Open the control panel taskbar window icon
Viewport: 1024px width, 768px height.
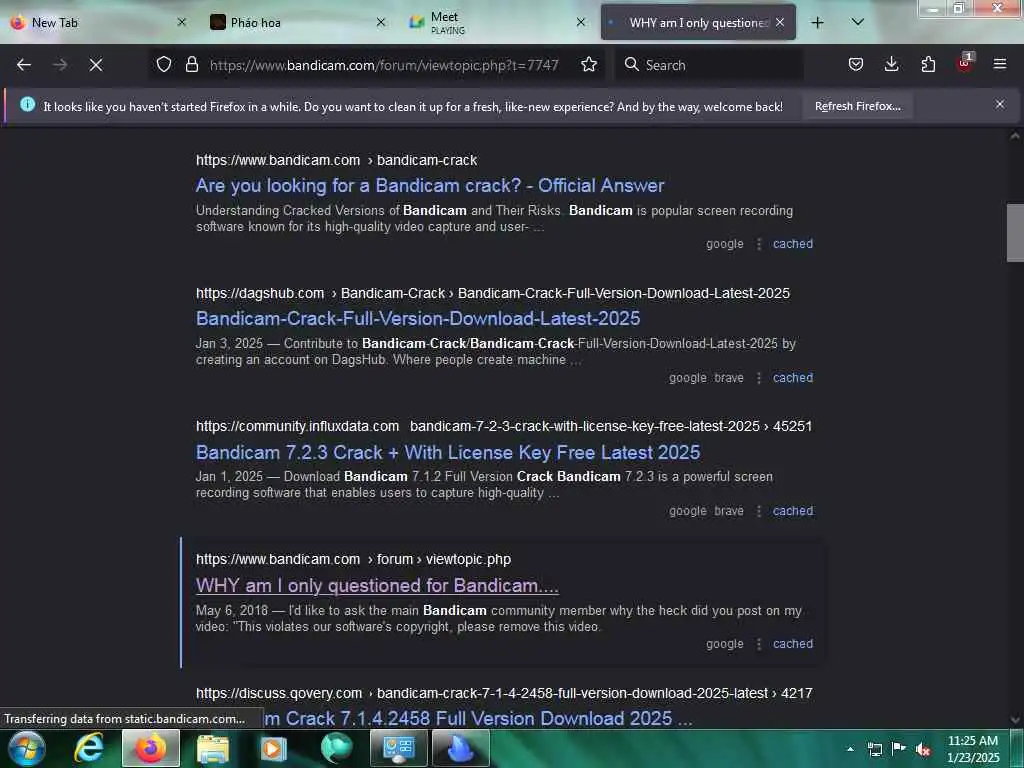pos(399,748)
